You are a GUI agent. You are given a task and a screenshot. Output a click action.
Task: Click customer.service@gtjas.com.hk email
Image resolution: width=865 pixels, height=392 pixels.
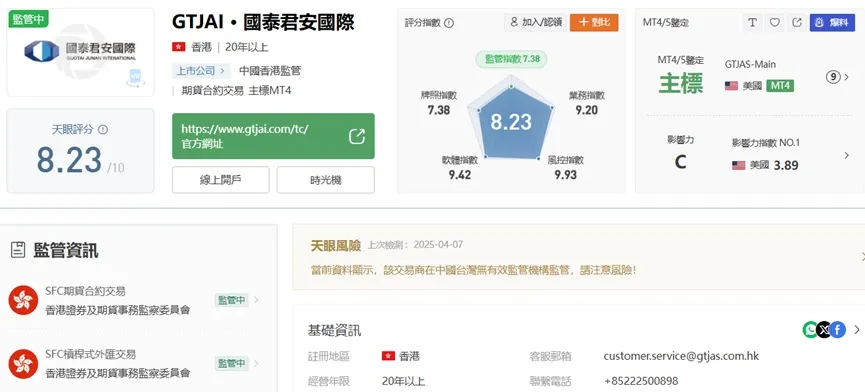pyautogui.click(x=681, y=356)
